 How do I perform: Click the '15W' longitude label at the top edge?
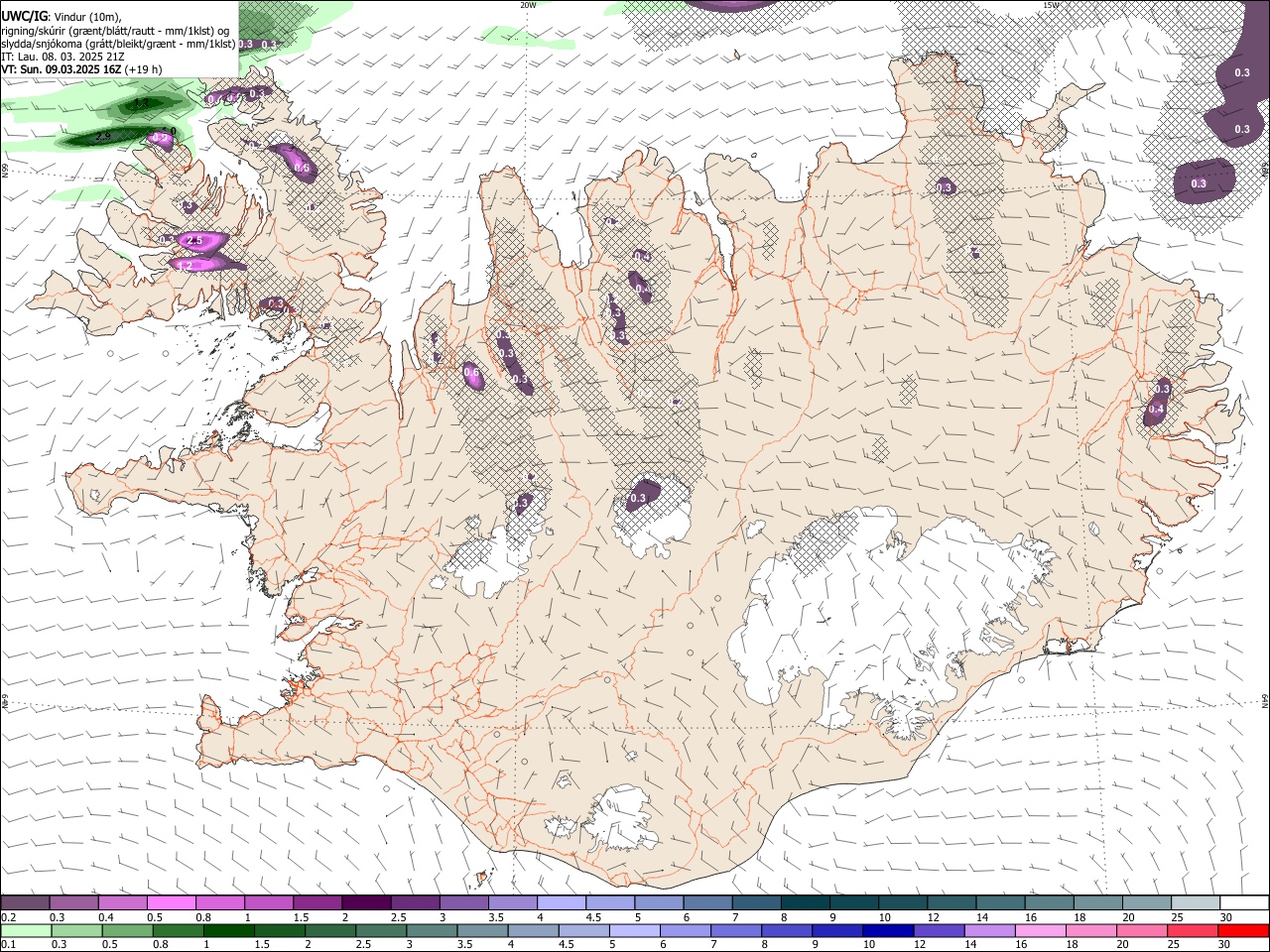click(1052, 5)
